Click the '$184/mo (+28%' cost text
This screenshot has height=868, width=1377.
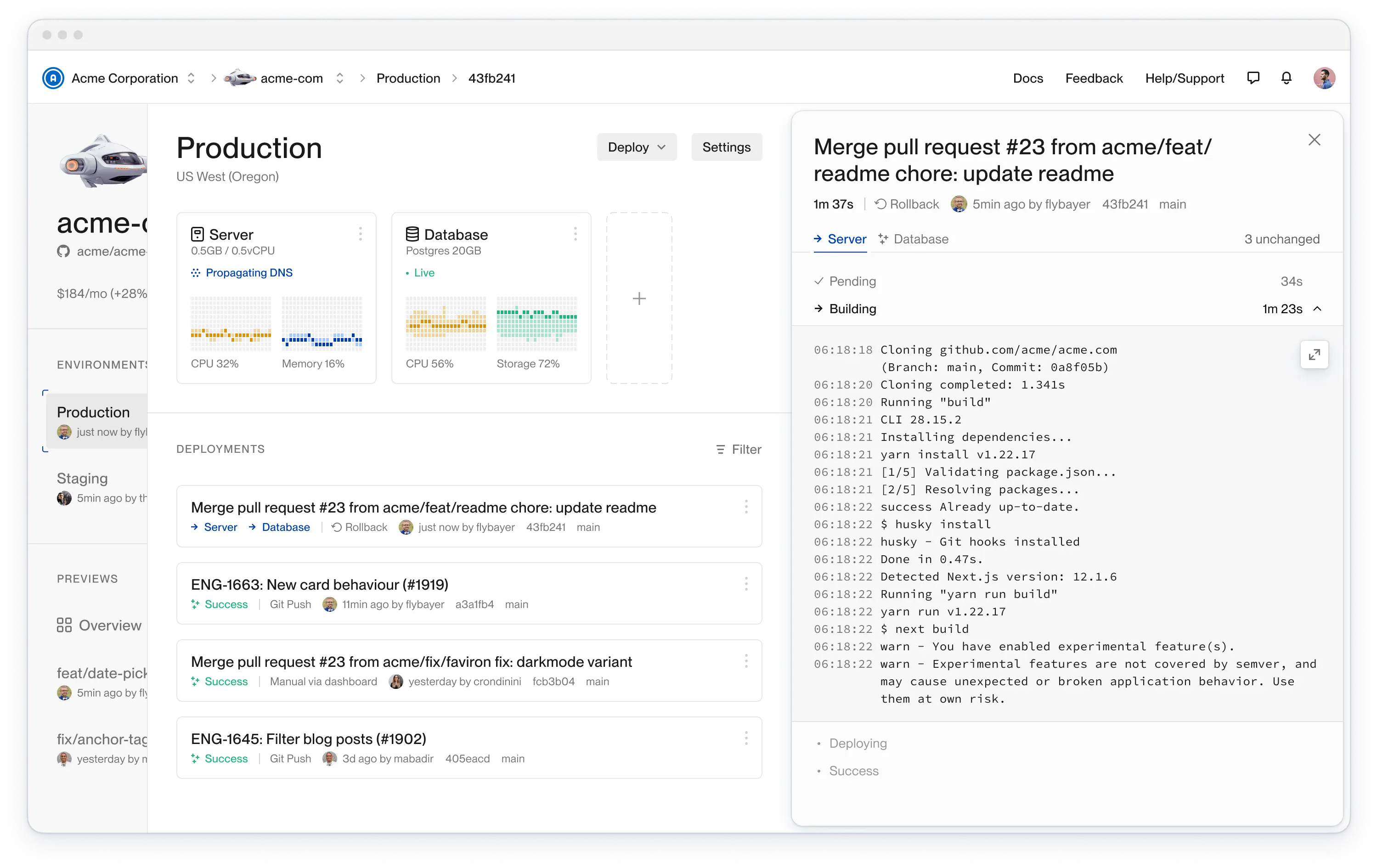point(102,293)
